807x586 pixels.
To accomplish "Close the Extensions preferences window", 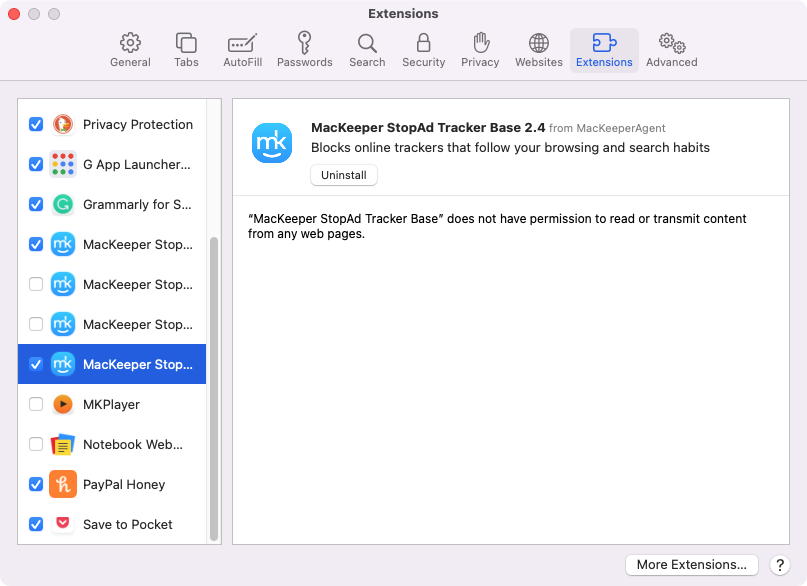I will pyautogui.click(x=14, y=14).
